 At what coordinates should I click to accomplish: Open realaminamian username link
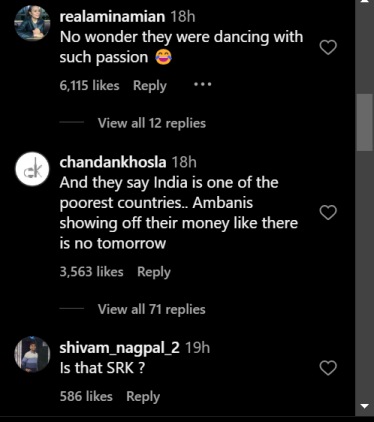[112, 17]
